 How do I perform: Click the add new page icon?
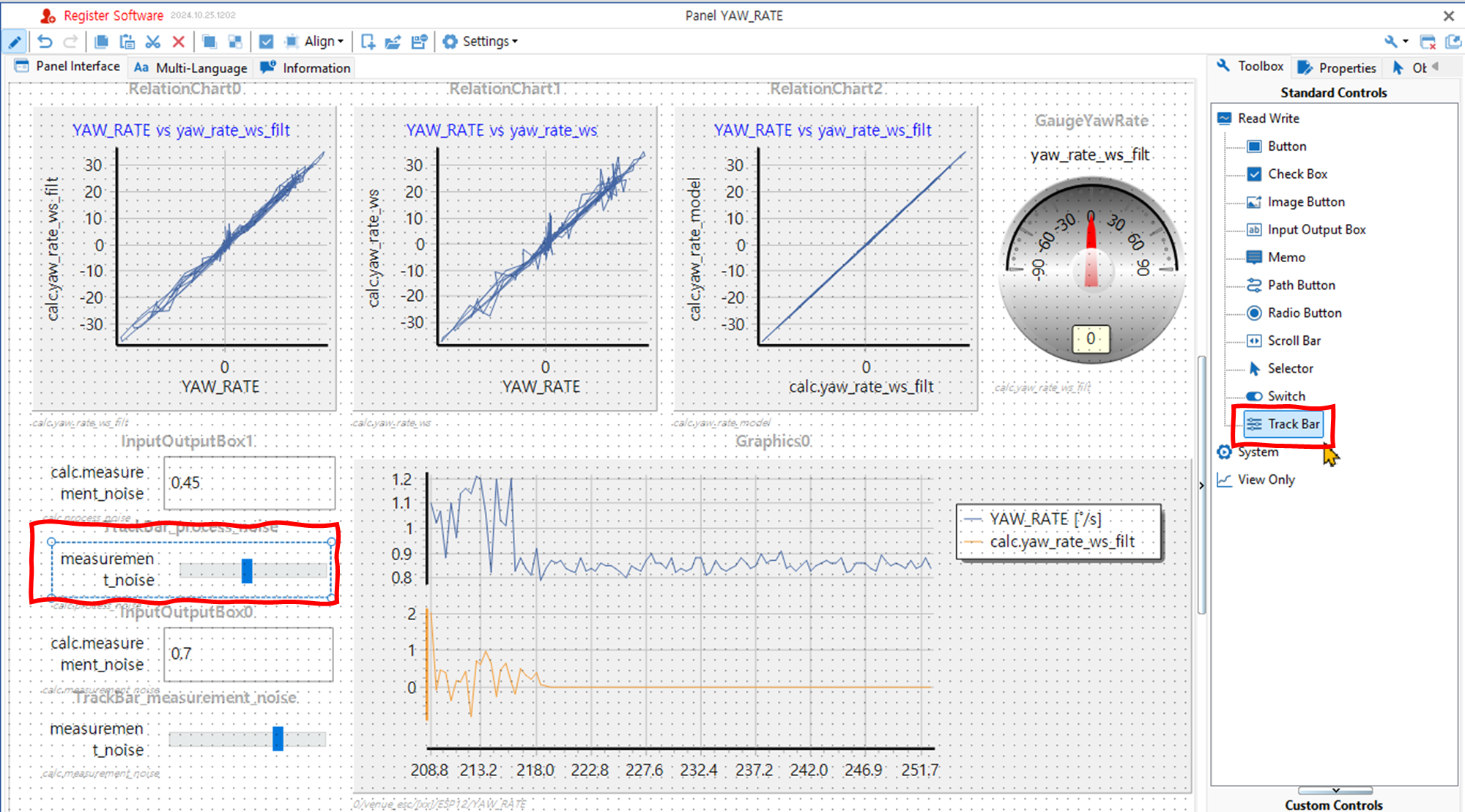click(x=368, y=42)
